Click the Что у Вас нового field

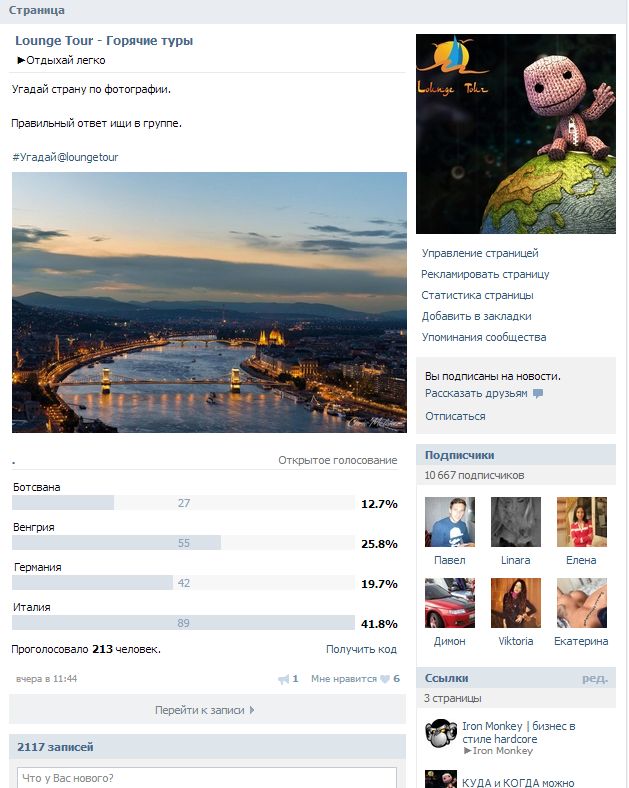(x=206, y=777)
